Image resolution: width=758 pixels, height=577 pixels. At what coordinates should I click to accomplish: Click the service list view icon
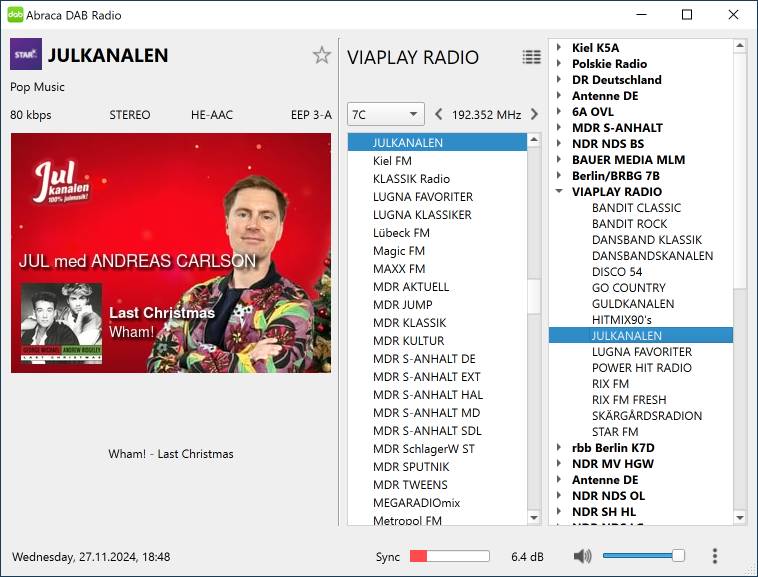click(531, 57)
